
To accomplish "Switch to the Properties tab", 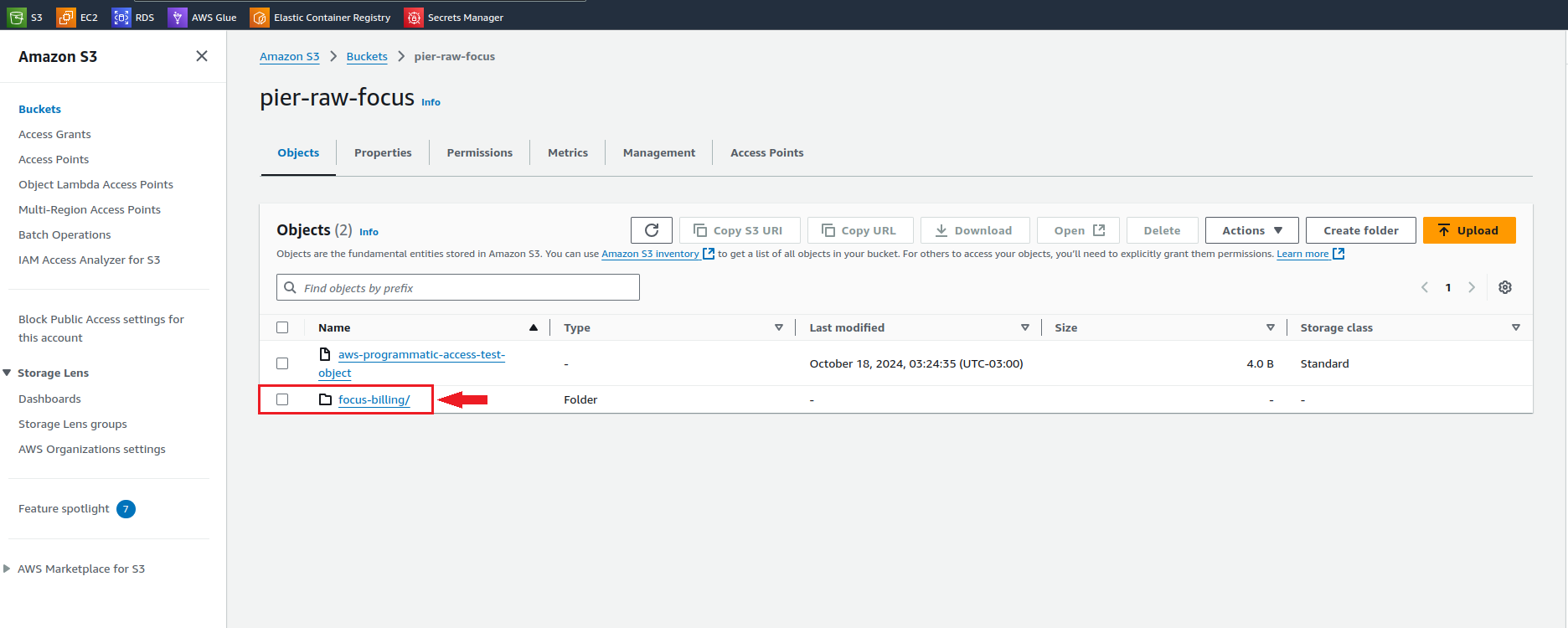I will pyautogui.click(x=383, y=152).
